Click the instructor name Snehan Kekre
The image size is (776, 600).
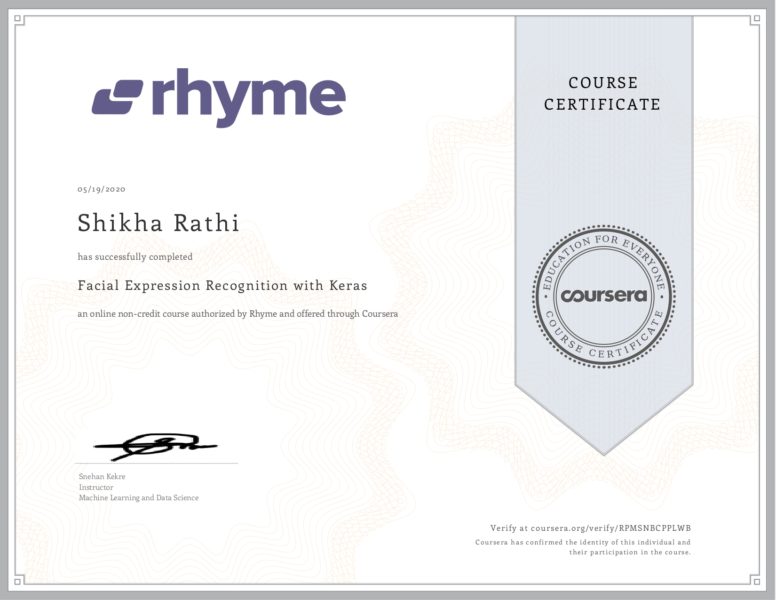click(102, 476)
